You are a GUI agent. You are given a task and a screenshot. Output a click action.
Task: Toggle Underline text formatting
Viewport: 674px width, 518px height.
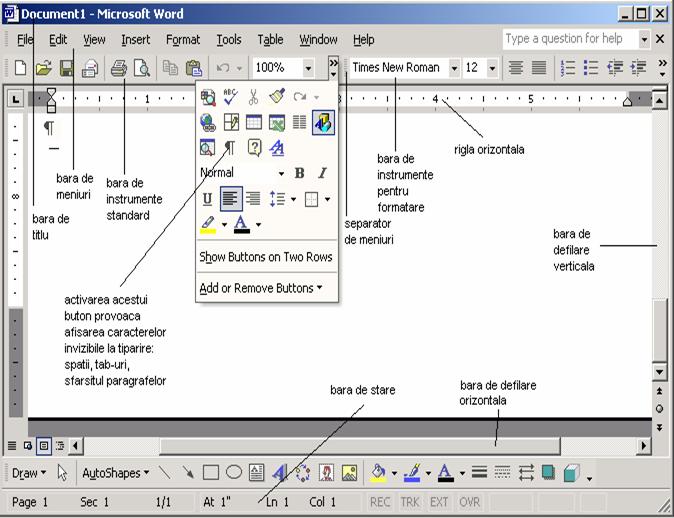click(207, 199)
